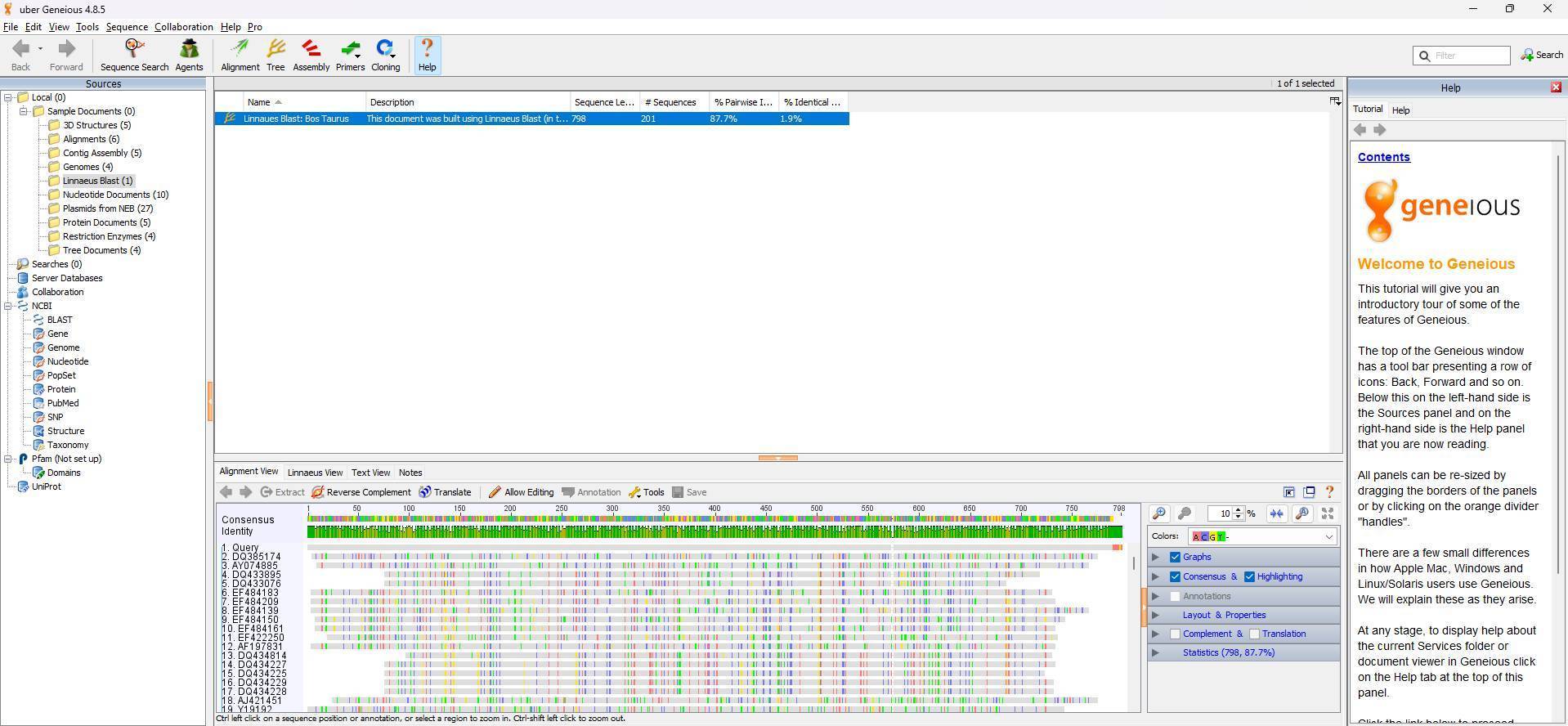The image size is (1568, 726).
Task: Click the orange question mark viewer help icon
Action: click(1329, 492)
